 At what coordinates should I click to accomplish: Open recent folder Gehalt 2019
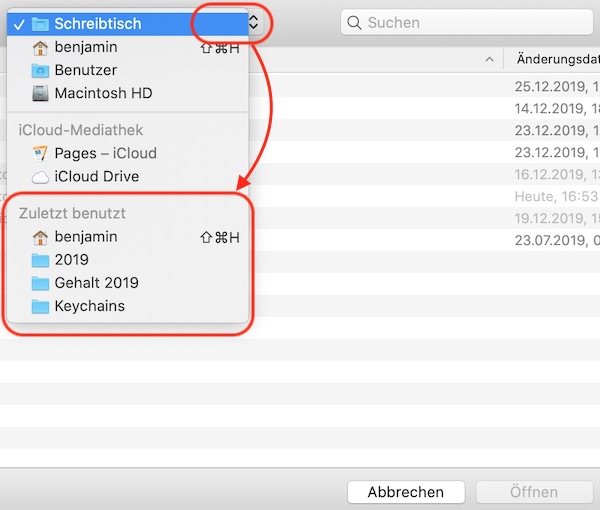(128, 283)
